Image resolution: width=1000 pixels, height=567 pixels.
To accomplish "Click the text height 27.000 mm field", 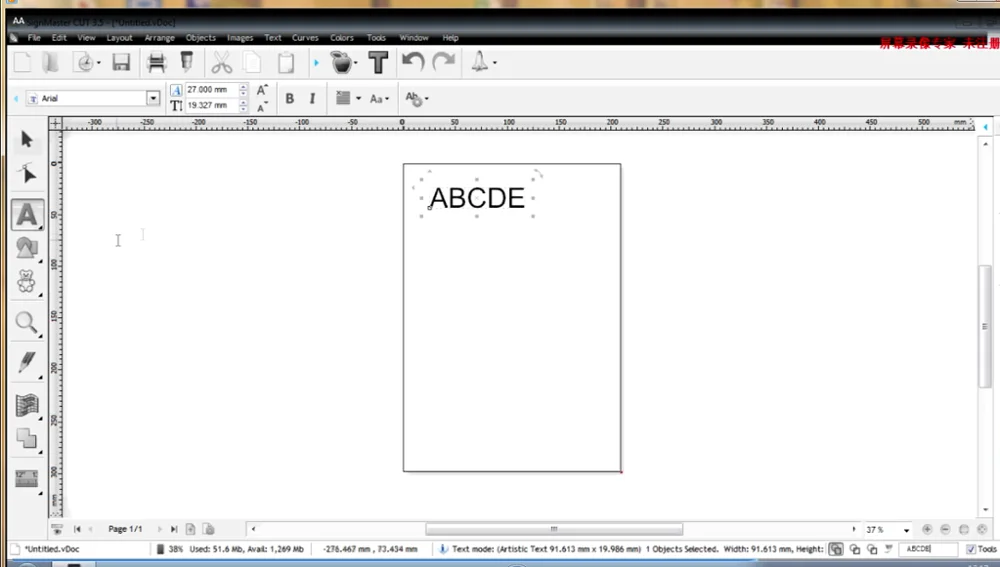I will (210, 90).
